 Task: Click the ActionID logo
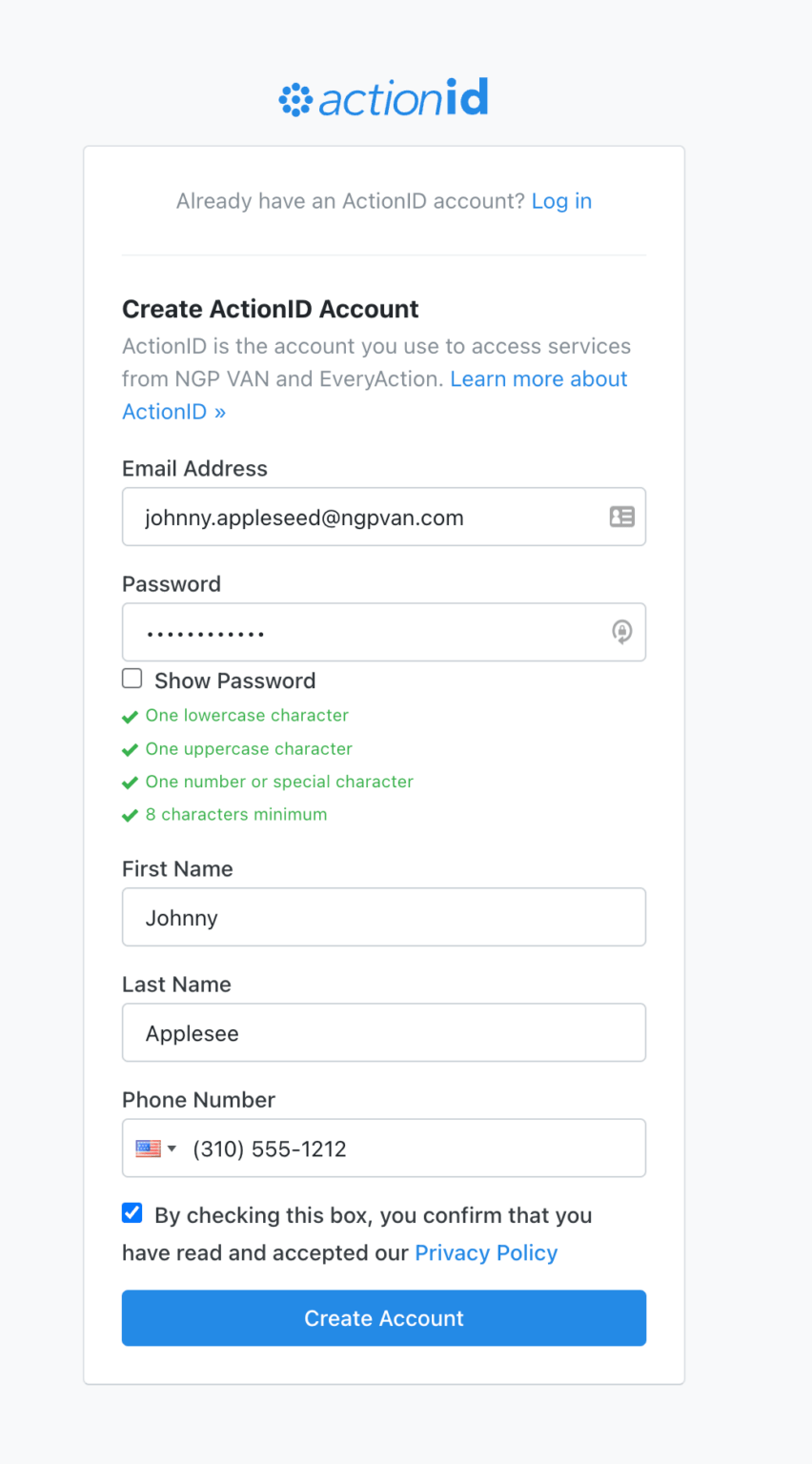pyautogui.click(x=383, y=96)
